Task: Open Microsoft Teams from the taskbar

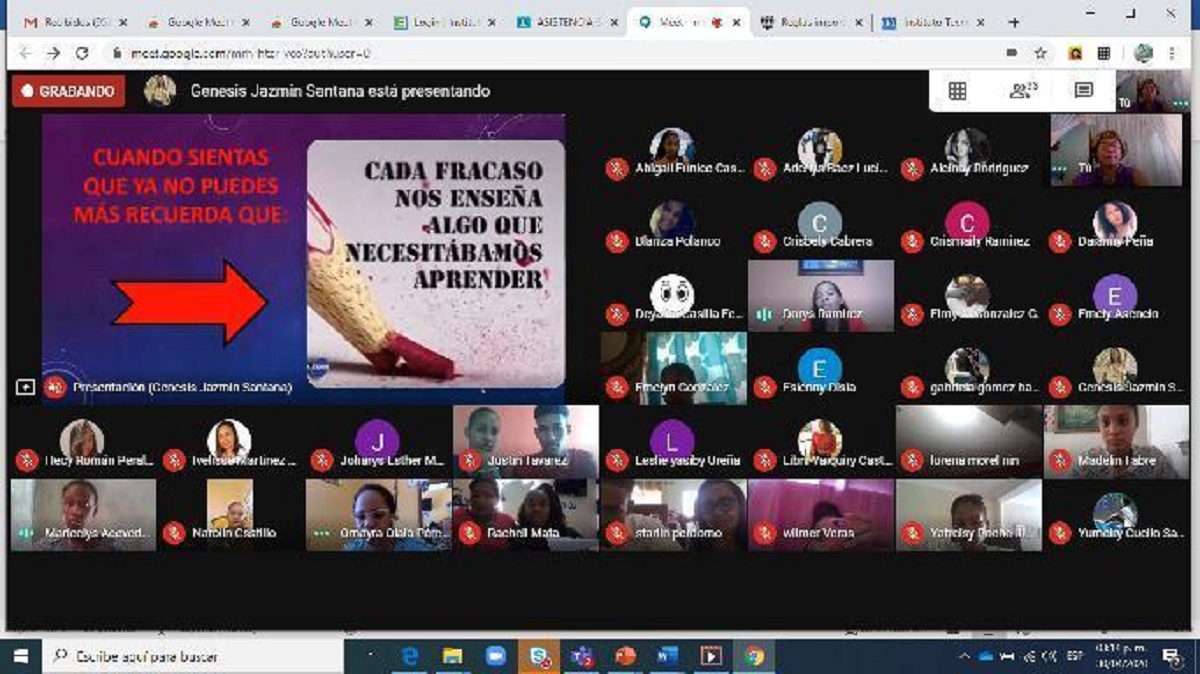Action: (x=580, y=656)
